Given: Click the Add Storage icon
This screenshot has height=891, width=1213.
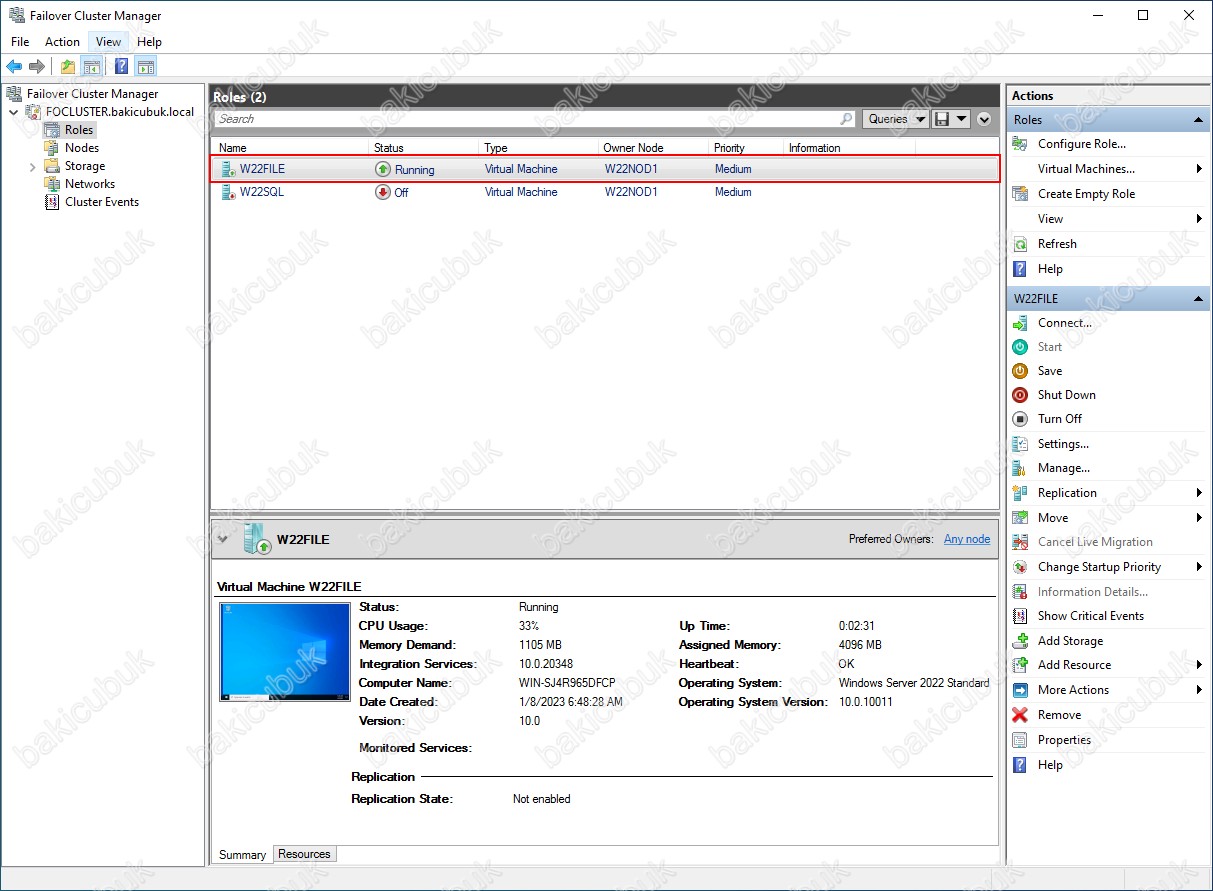Looking at the screenshot, I should (1020, 641).
